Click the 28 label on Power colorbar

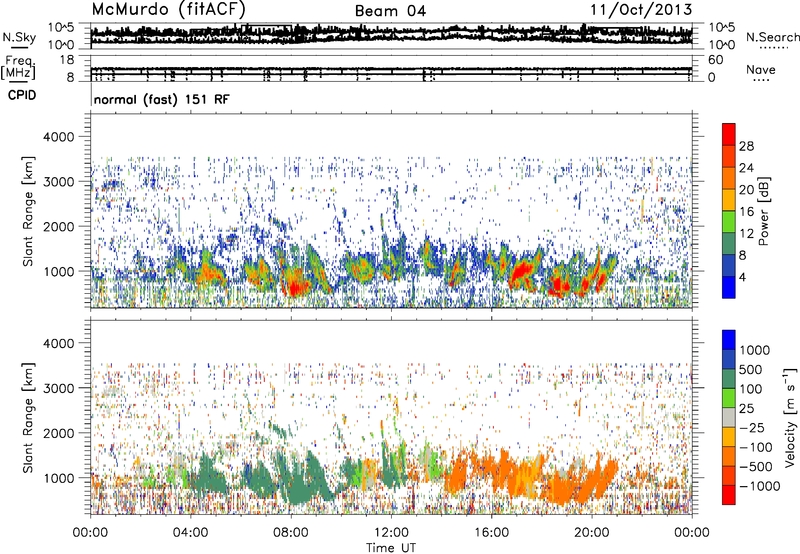[746, 146]
